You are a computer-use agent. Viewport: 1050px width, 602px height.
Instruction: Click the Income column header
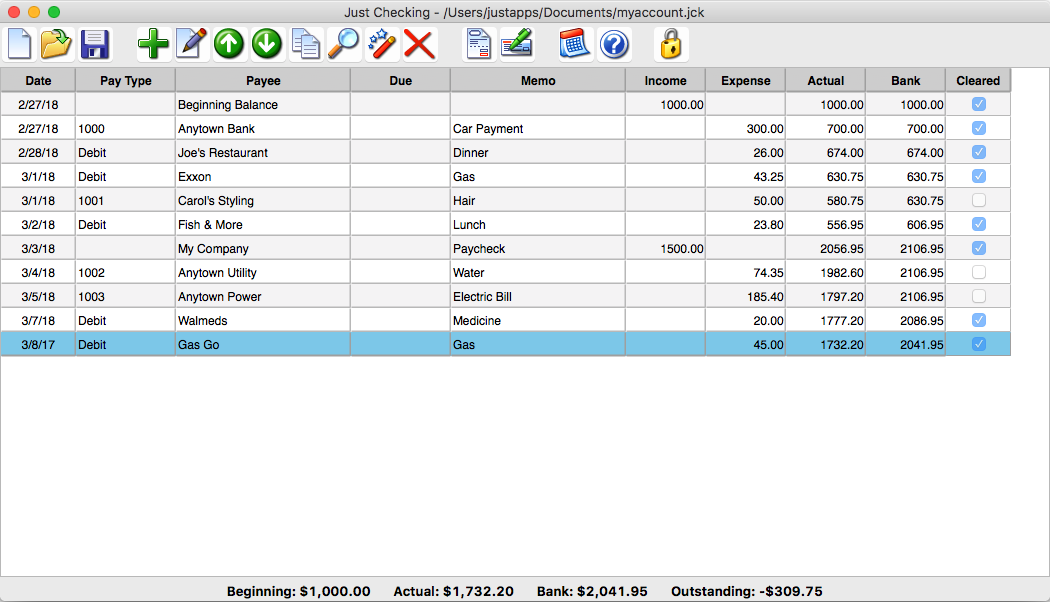(x=666, y=80)
